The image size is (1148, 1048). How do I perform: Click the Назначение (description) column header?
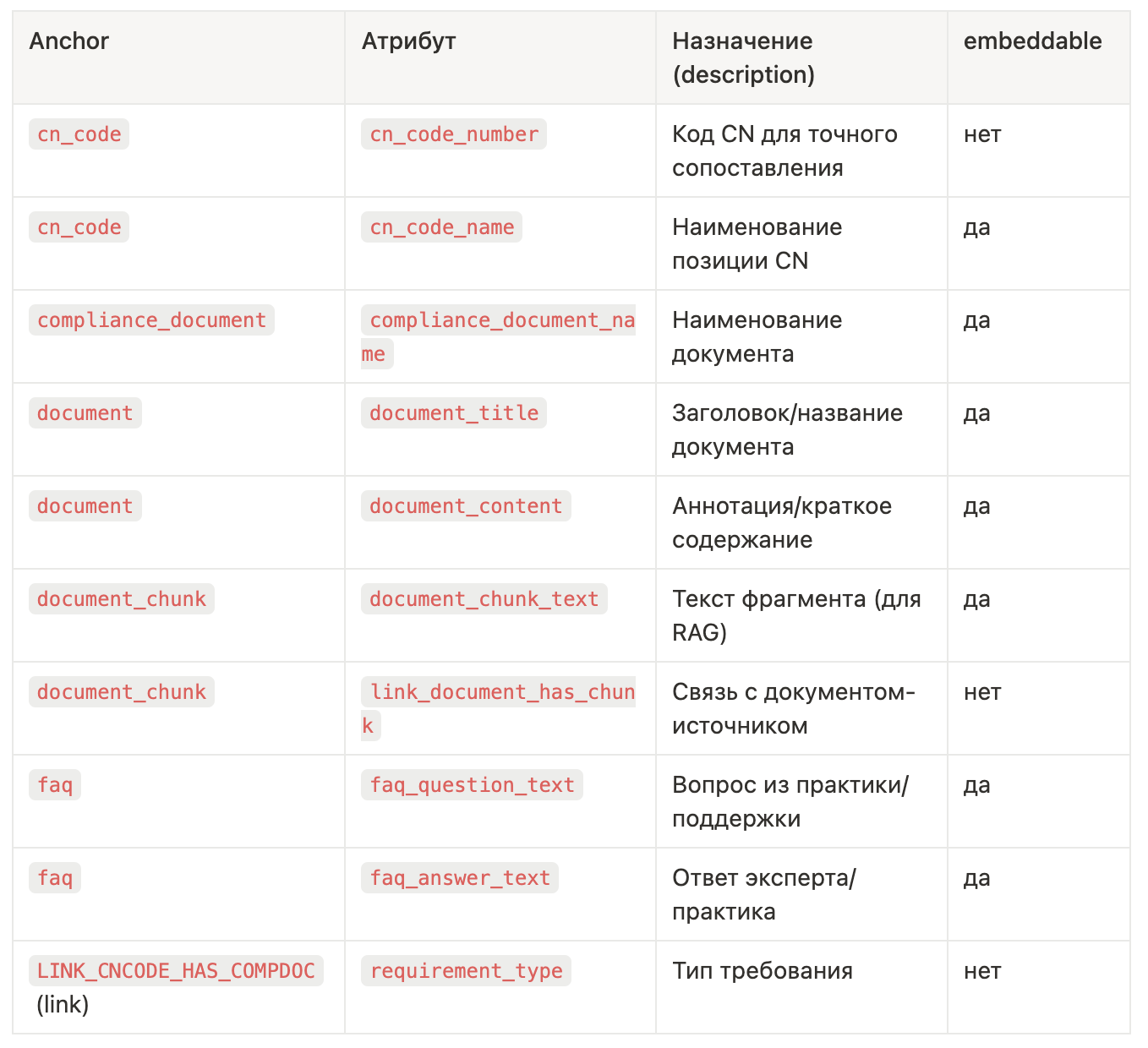pyautogui.click(x=743, y=57)
